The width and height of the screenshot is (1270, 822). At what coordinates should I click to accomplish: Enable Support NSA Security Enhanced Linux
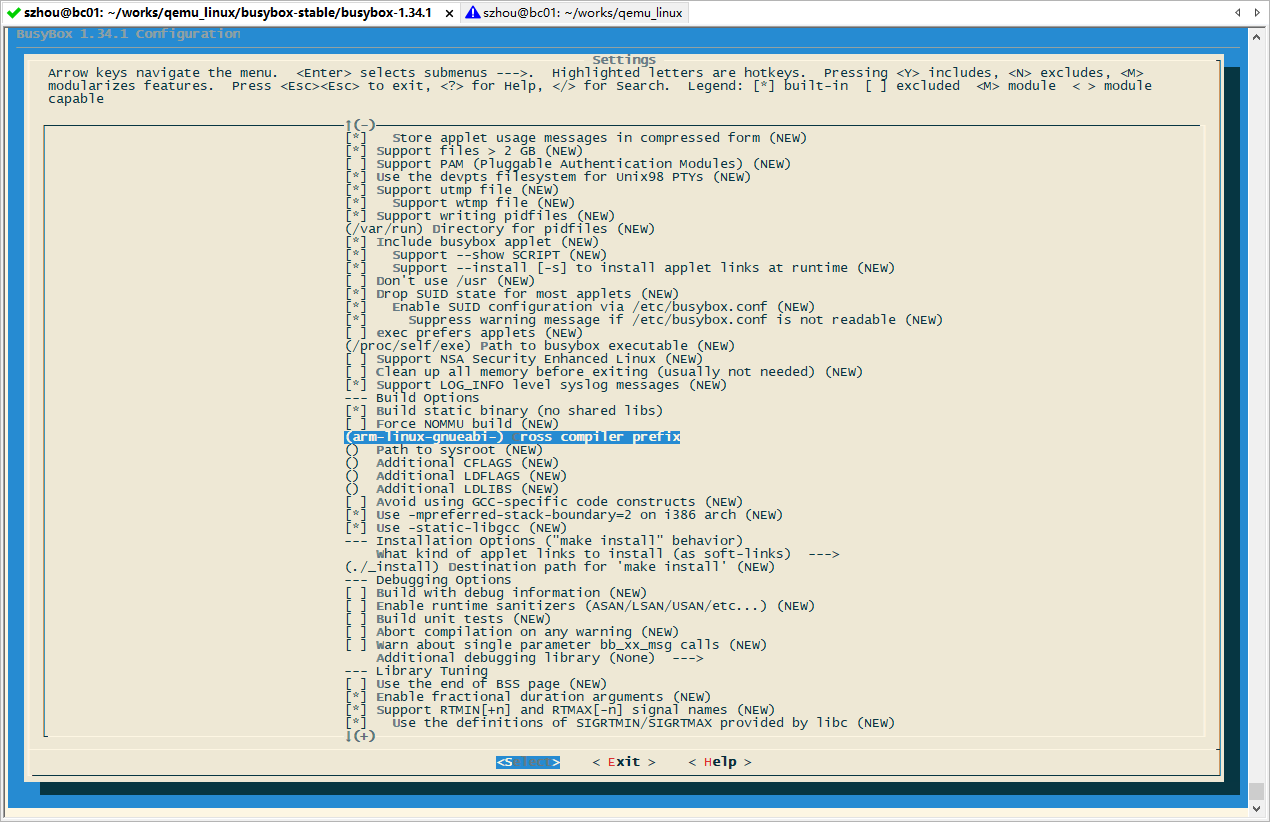[523, 359]
